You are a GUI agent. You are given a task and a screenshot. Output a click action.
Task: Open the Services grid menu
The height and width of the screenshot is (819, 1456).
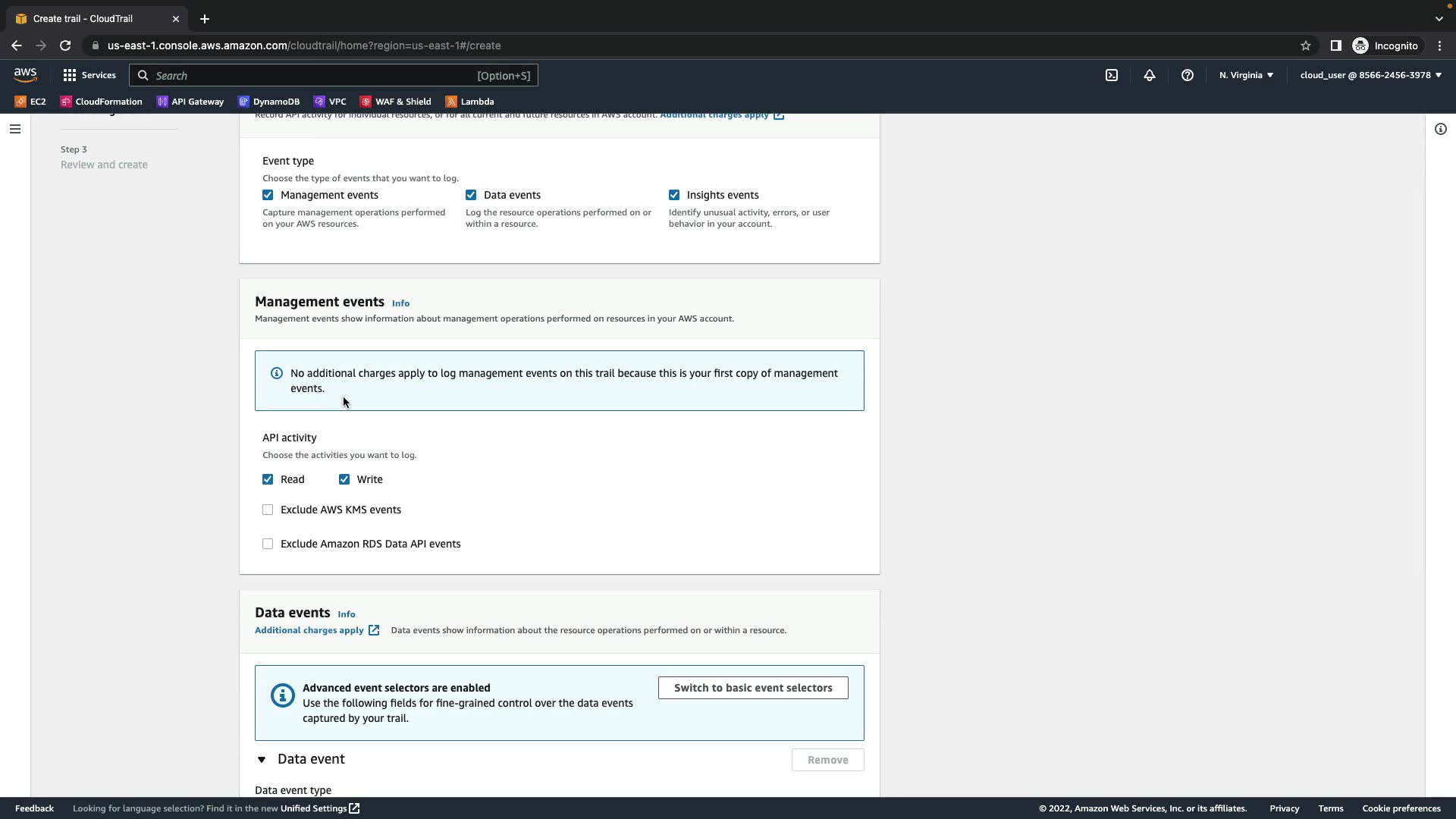[x=89, y=75]
